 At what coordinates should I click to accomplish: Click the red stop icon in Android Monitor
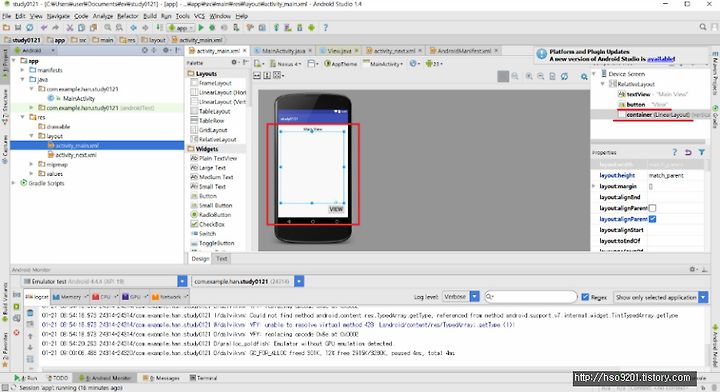click(x=17, y=332)
